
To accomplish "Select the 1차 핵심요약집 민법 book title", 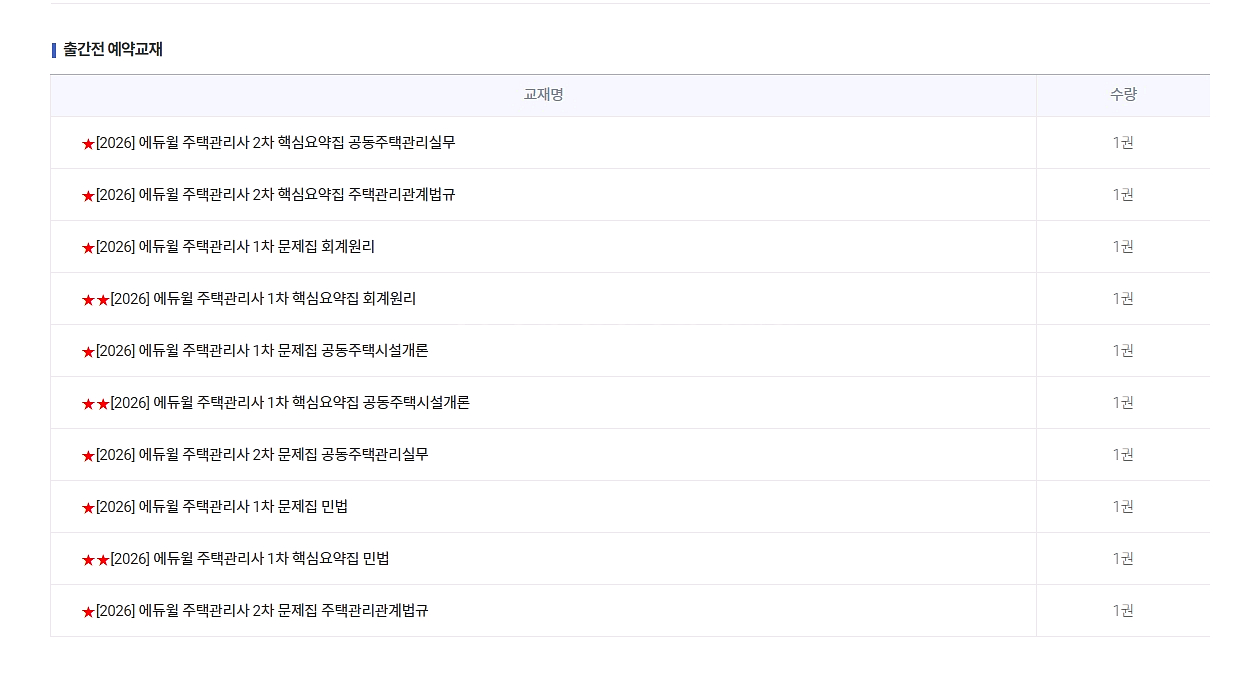I will pyautogui.click(x=250, y=559).
